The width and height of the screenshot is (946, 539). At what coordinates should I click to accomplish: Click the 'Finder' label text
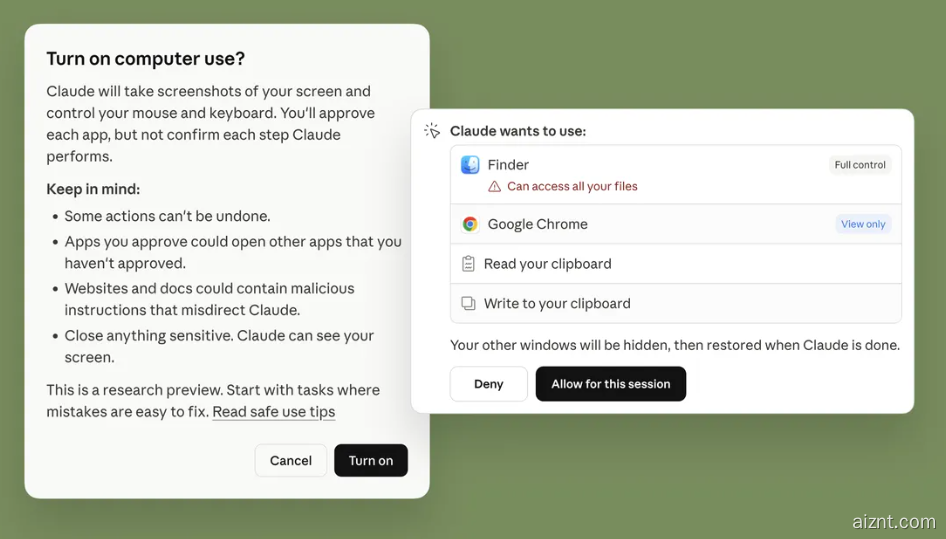(x=508, y=165)
